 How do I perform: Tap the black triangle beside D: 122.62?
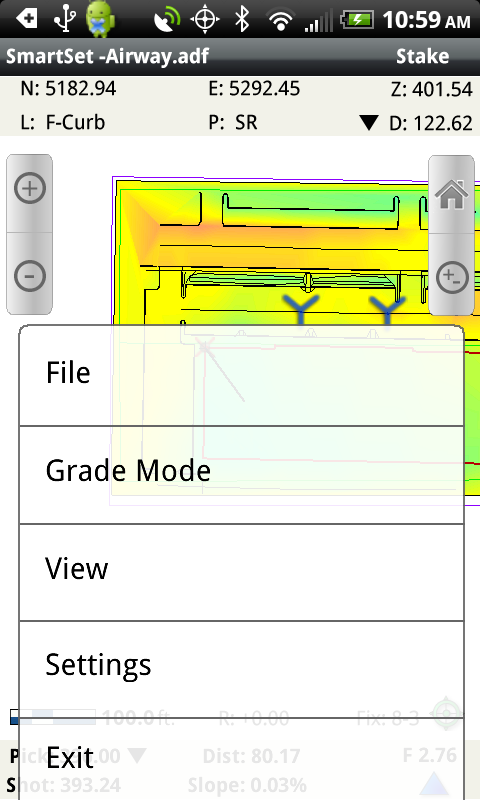(x=369, y=123)
